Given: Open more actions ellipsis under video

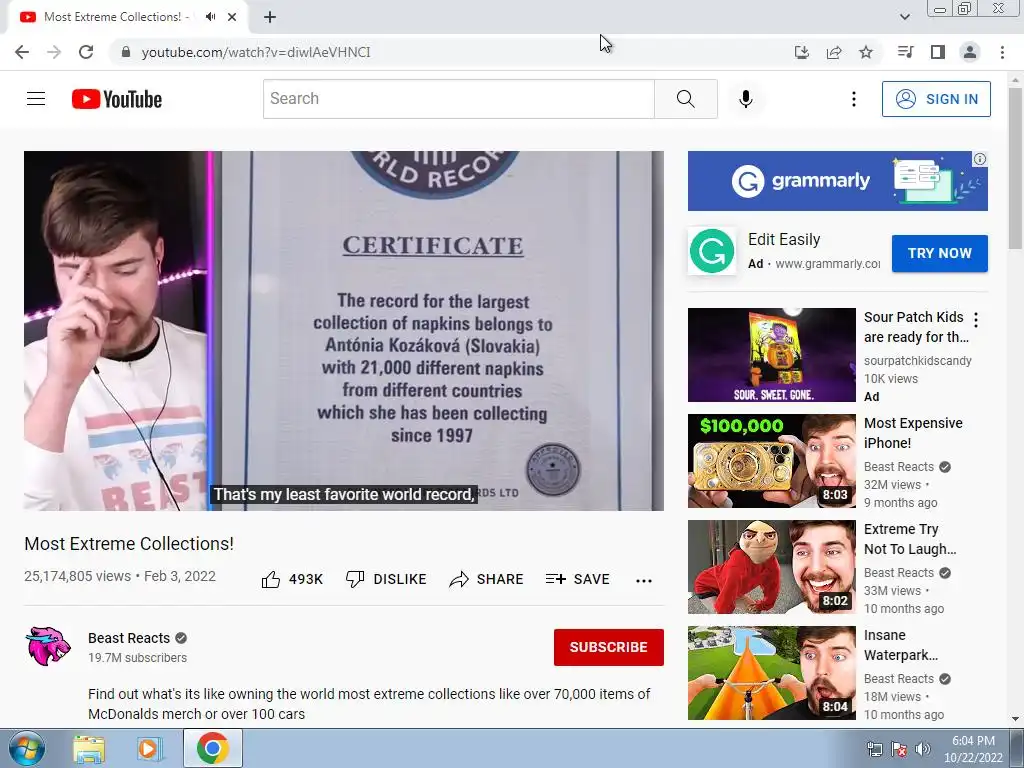Looking at the screenshot, I should pos(644,581).
